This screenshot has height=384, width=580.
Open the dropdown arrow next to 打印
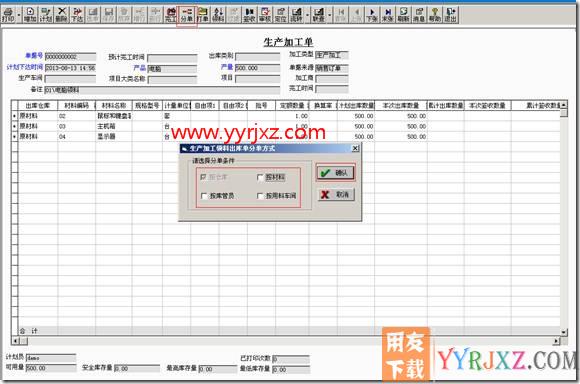18,15
